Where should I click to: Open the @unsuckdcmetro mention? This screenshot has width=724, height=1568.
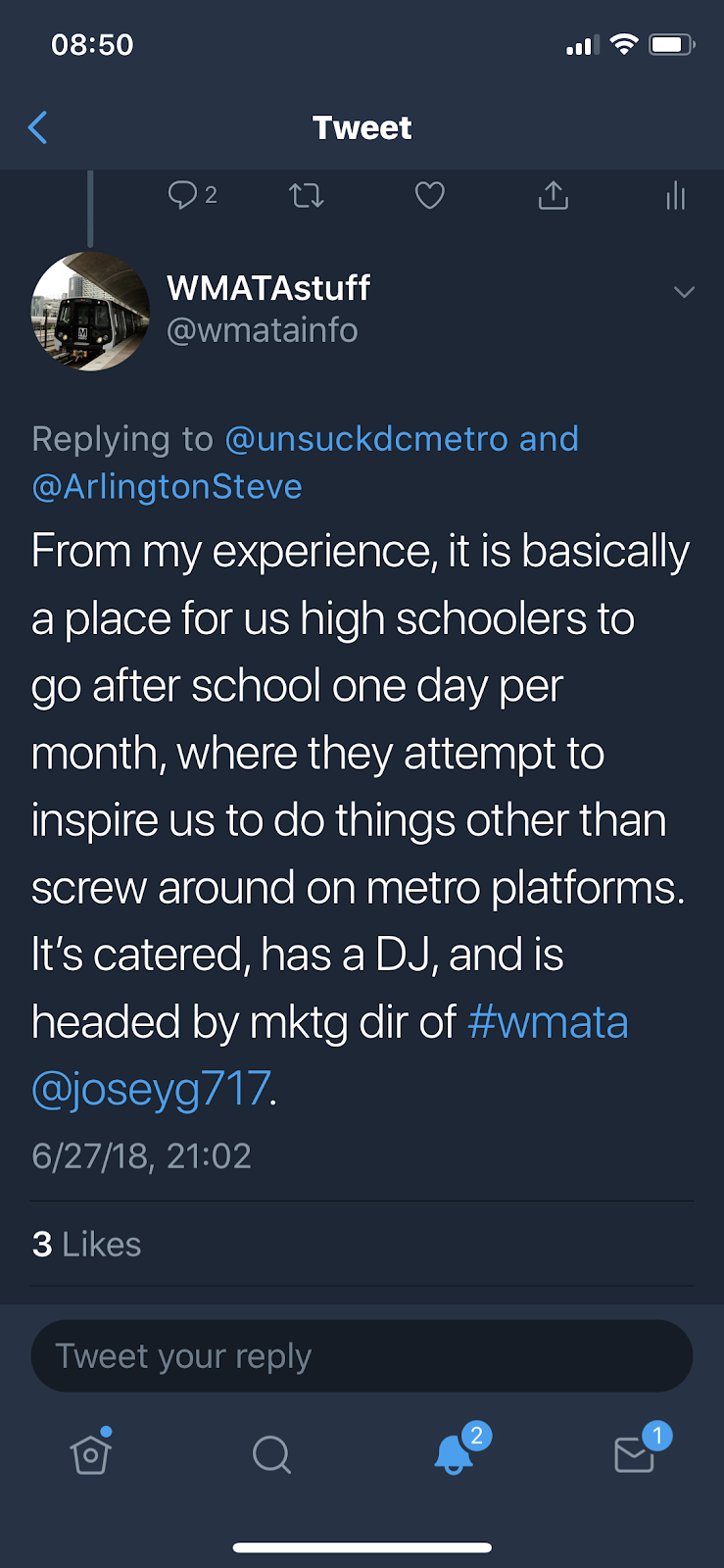(366, 439)
